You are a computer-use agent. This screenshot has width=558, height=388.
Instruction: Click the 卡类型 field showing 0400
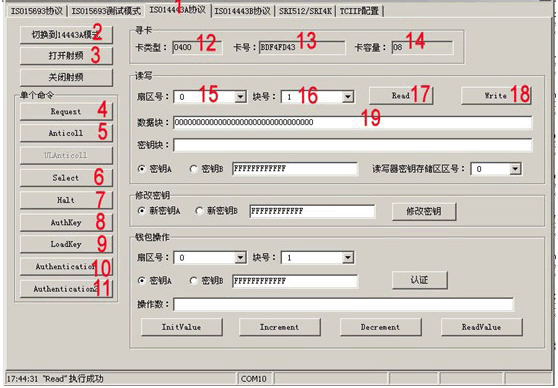[198, 47]
